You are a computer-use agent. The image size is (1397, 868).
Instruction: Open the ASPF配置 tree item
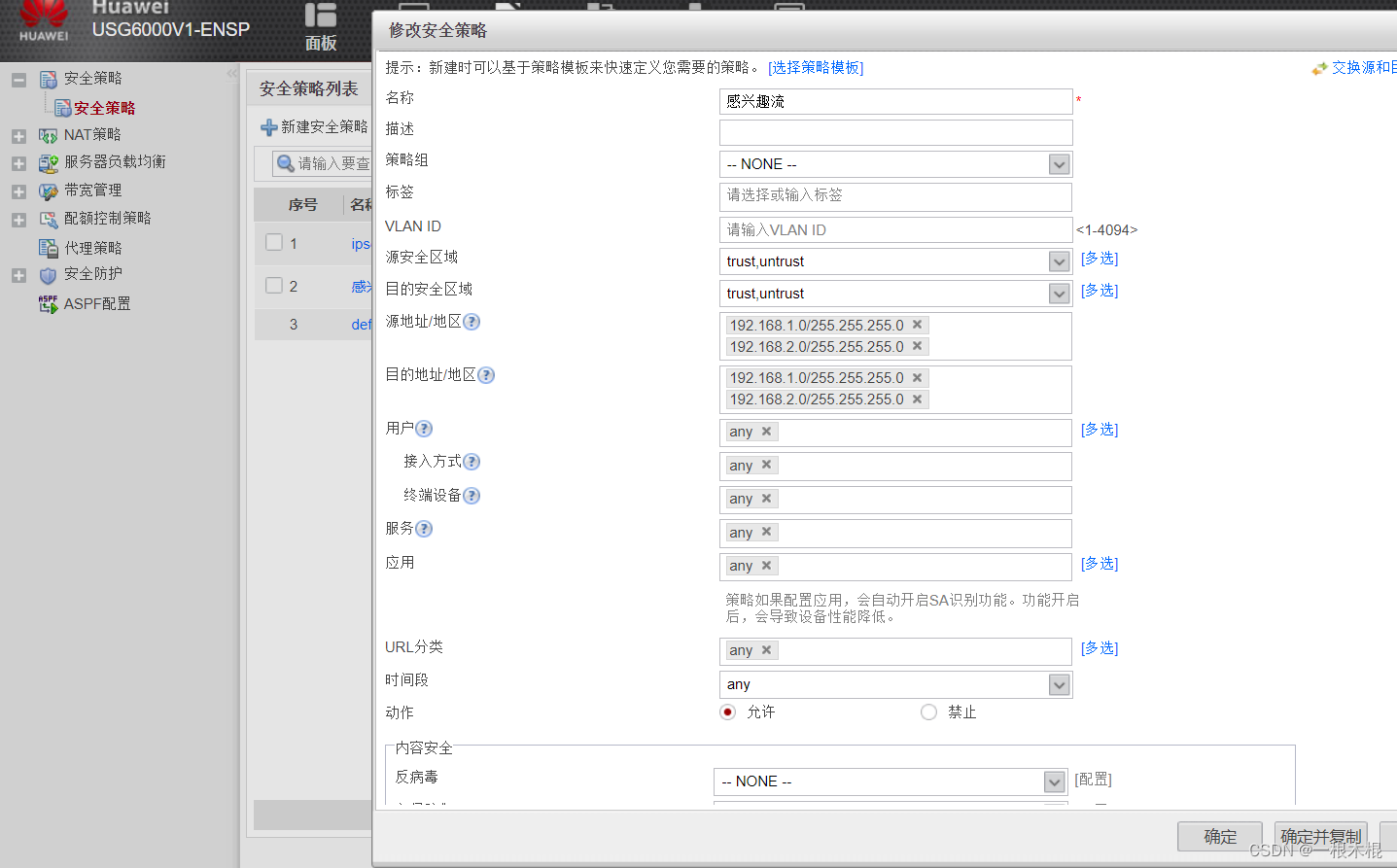click(x=97, y=304)
